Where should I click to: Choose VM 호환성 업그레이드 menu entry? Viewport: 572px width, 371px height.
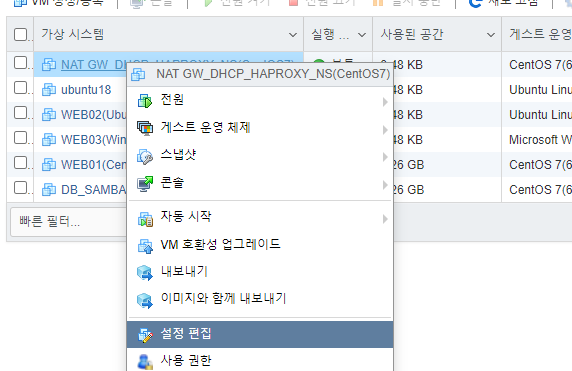(x=260, y=245)
